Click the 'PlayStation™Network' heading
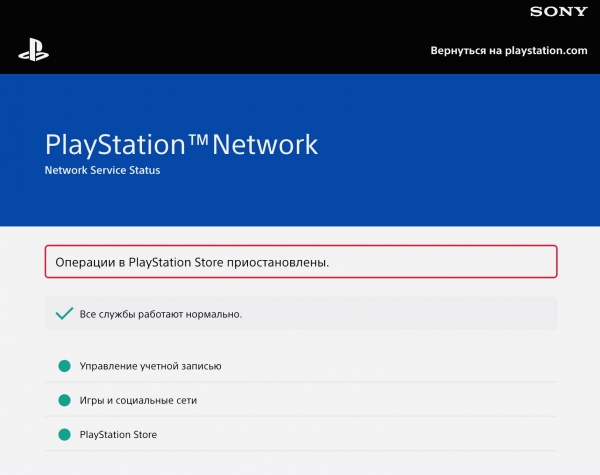The height and width of the screenshot is (475, 600). click(x=181, y=145)
